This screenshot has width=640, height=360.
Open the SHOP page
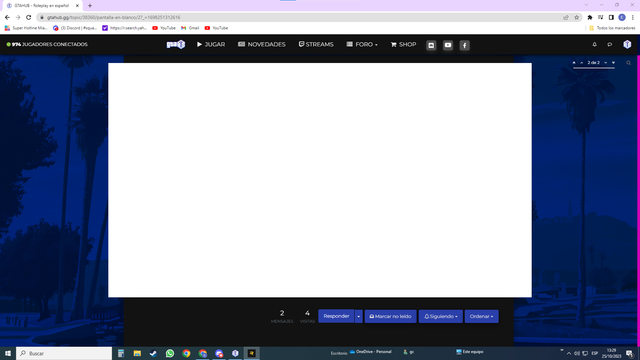click(x=403, y=44)
